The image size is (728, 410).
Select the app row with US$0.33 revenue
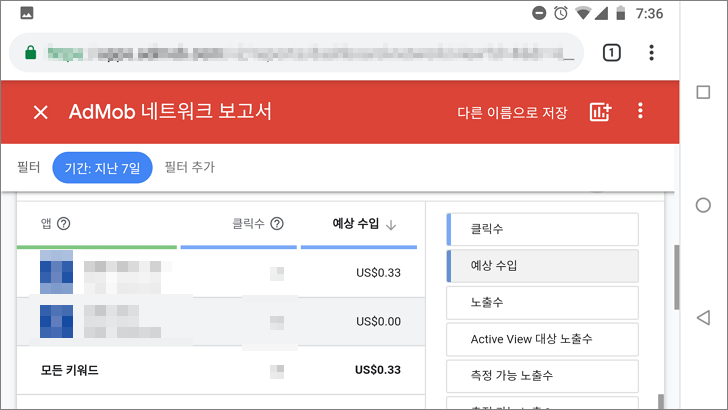pyautogui.click(x=221, y=273)
